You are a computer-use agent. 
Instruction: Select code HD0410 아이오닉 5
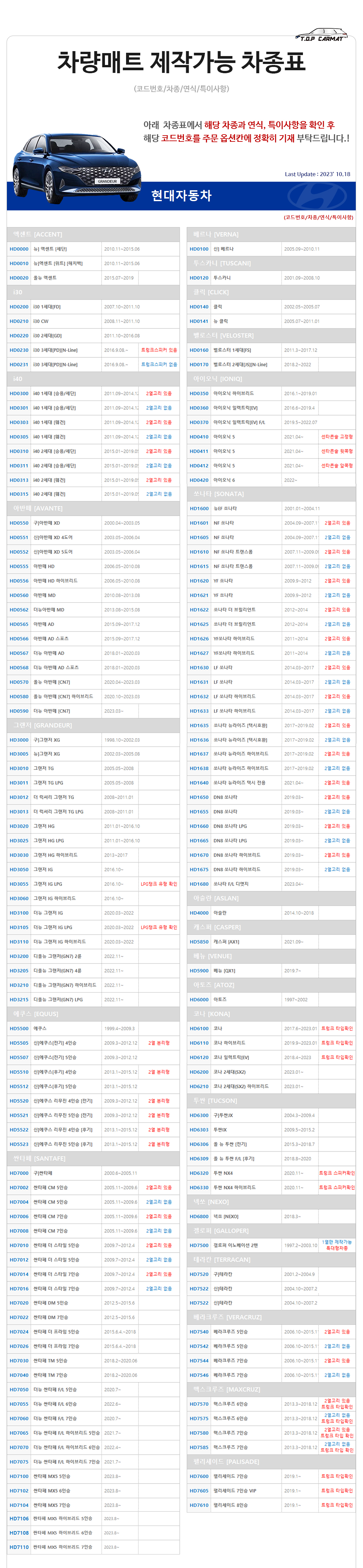click(199, 436)
